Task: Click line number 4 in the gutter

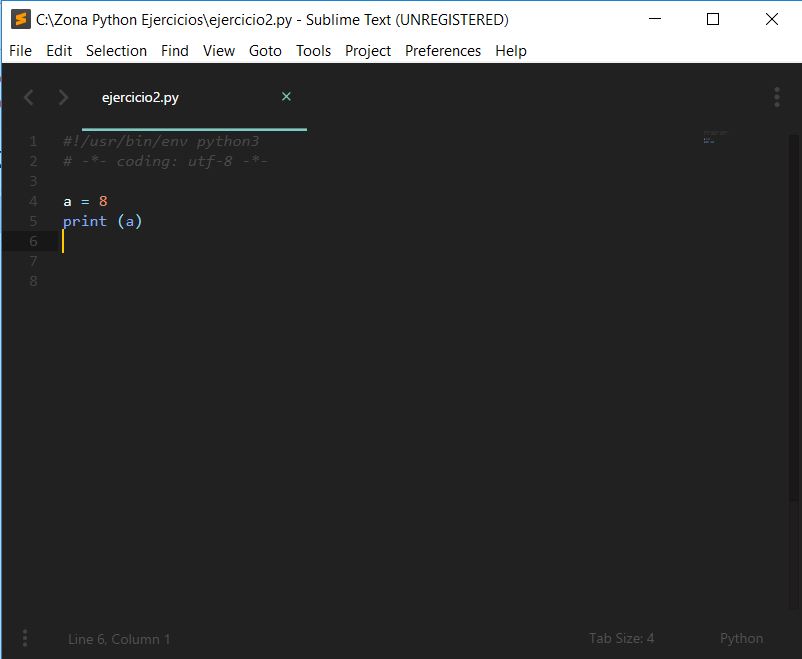Action: (x=33, y=201)
